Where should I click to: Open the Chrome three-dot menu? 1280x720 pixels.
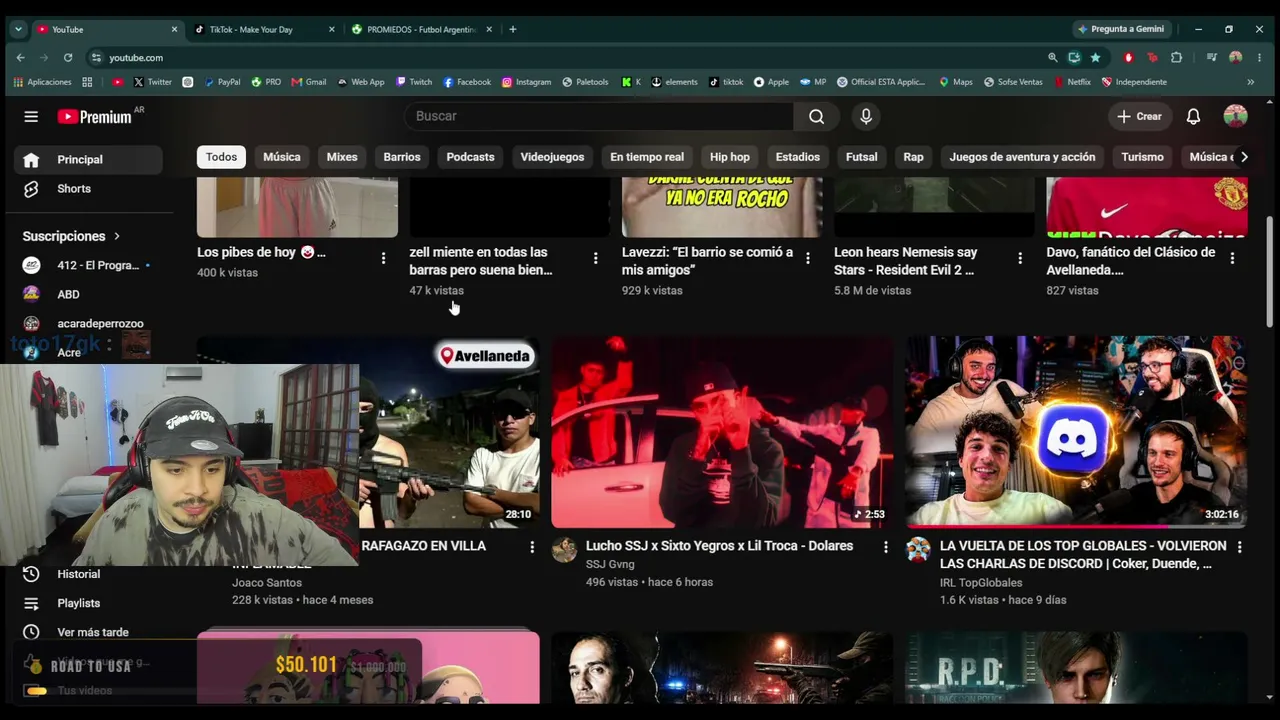(1260, 58)
